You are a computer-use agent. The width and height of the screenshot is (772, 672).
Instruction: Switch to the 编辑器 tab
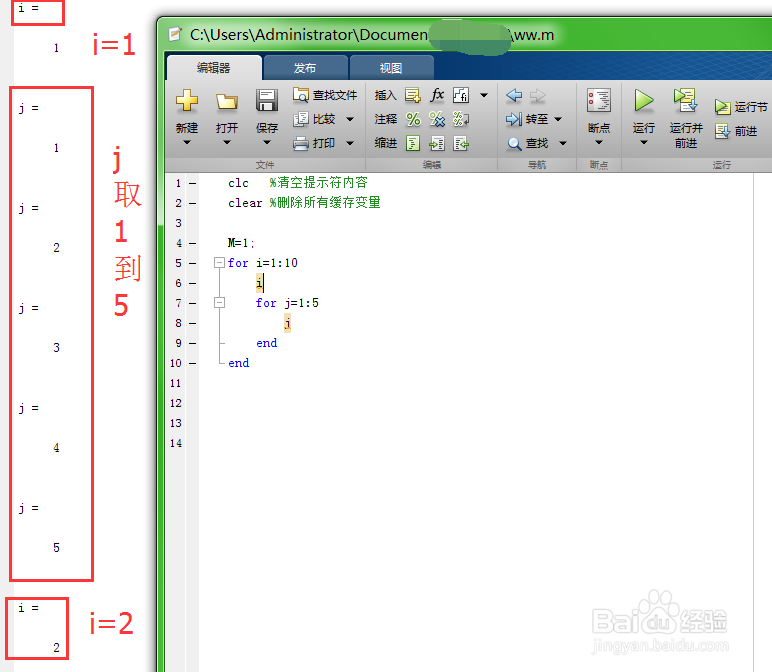point(214,67)
